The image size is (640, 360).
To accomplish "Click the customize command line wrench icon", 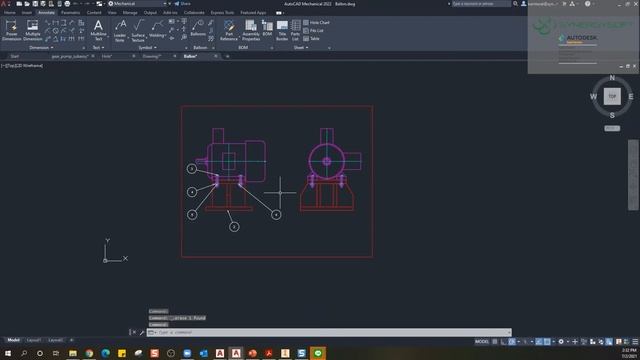I will click(x=141, y=332).
